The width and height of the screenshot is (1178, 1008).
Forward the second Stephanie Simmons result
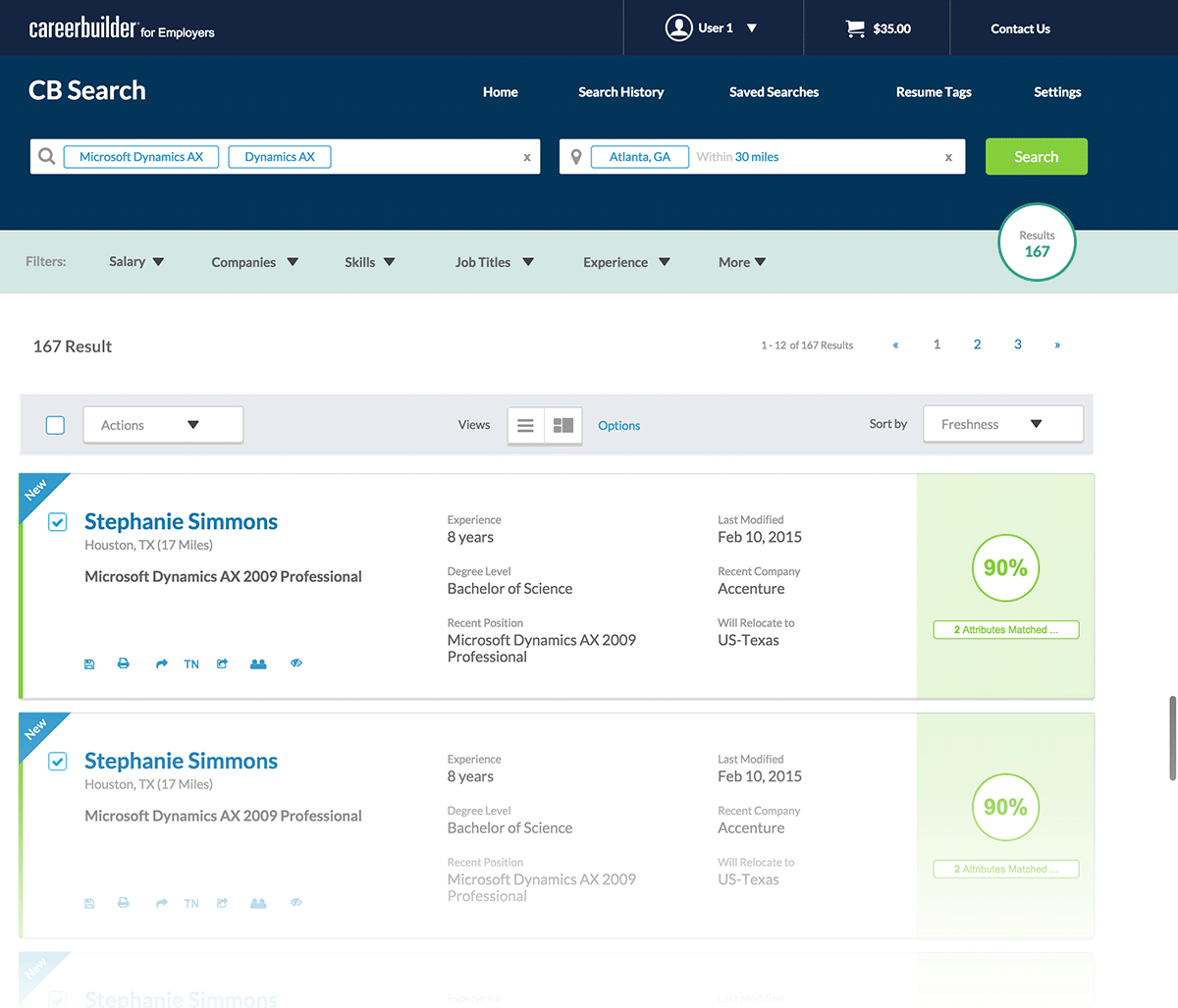161,904
